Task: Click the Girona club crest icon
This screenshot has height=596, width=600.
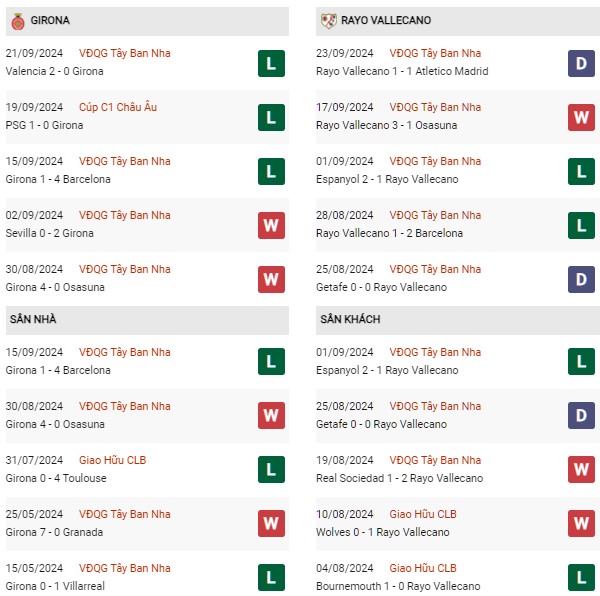Action: tap(16, 20)
